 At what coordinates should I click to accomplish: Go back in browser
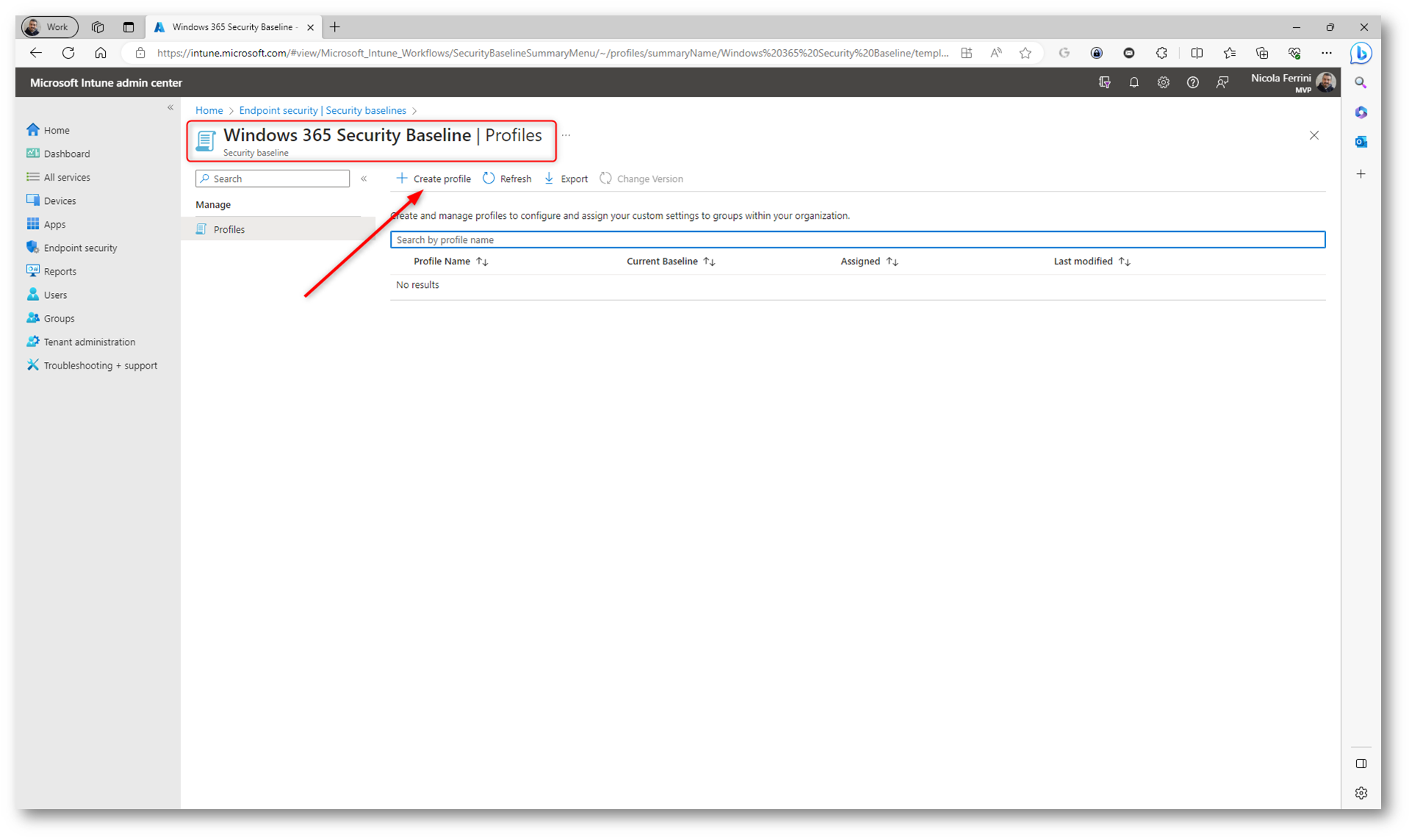pyautogui.click(x=36, y=53)
